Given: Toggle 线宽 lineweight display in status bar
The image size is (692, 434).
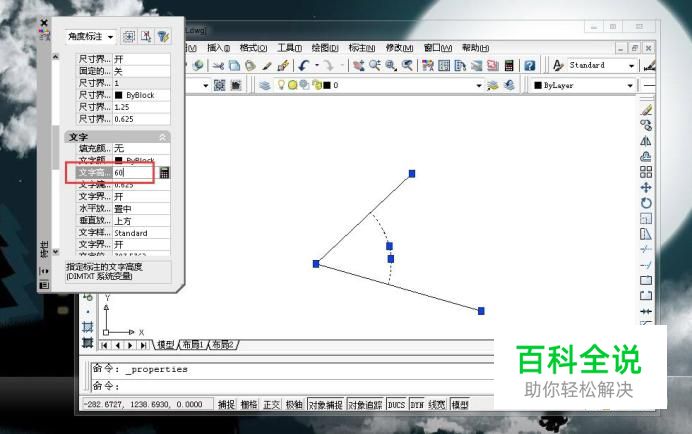Looking at the screenshot, I should 437,404.
